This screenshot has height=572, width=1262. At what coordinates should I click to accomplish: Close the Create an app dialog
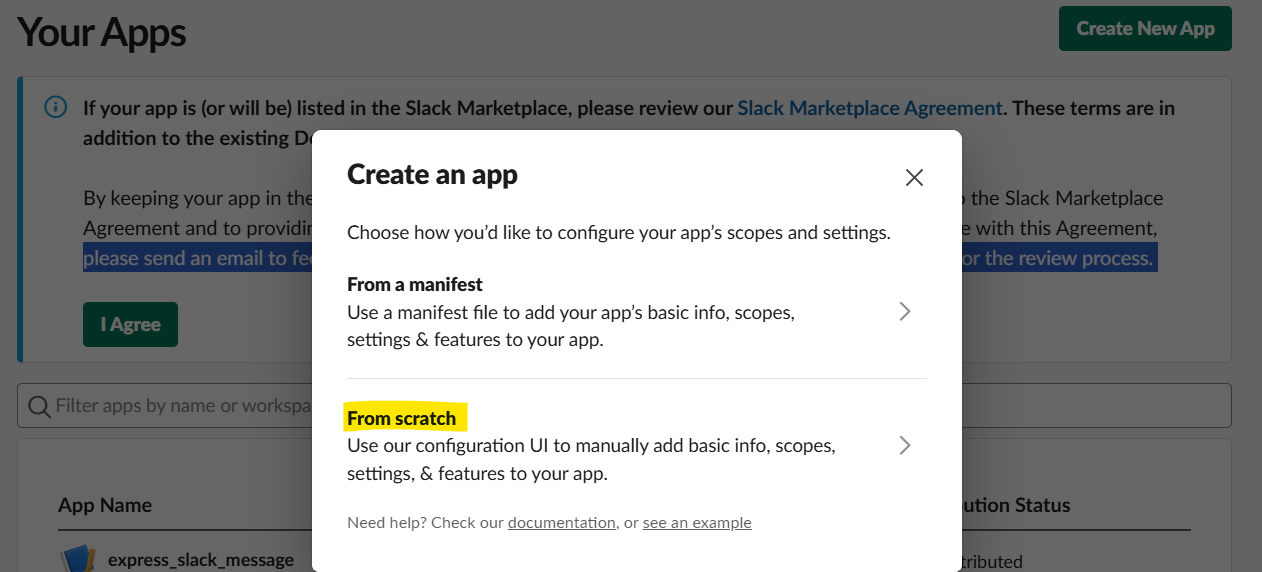914,178
